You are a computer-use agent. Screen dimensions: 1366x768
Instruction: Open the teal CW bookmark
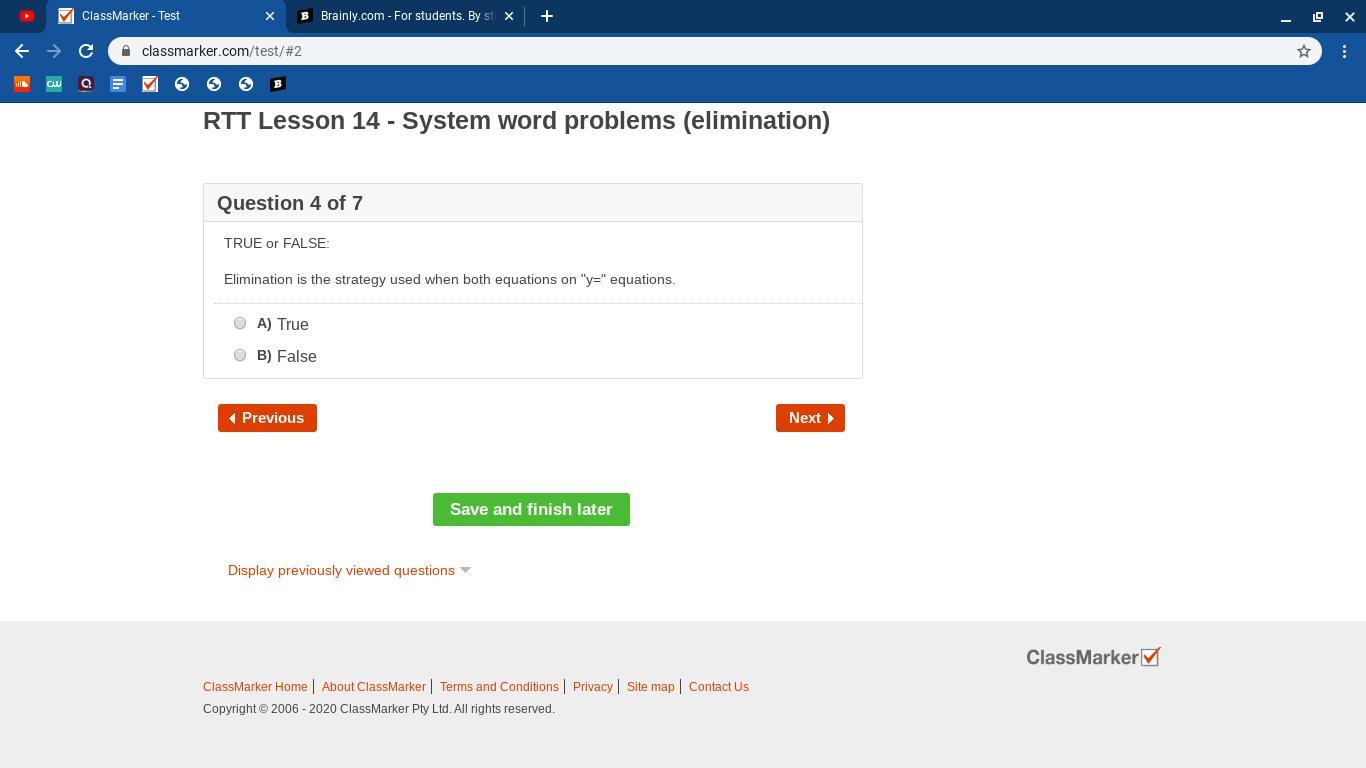click(x=54, y=84)
